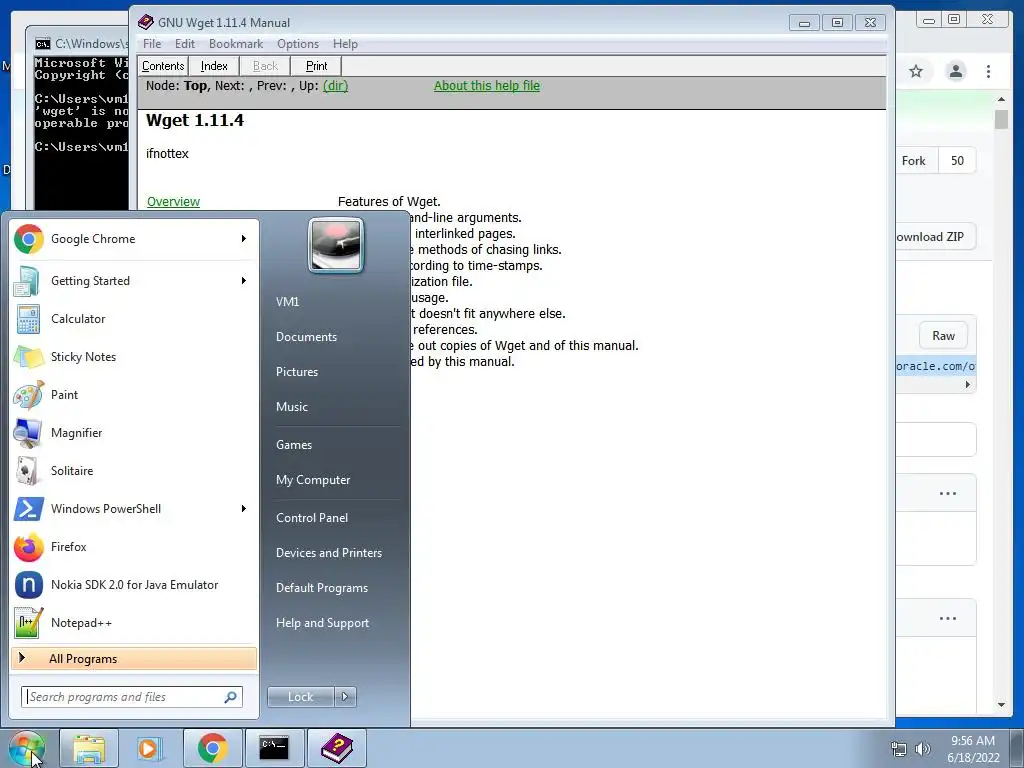Open Magnifier tool

click(131, 432)
